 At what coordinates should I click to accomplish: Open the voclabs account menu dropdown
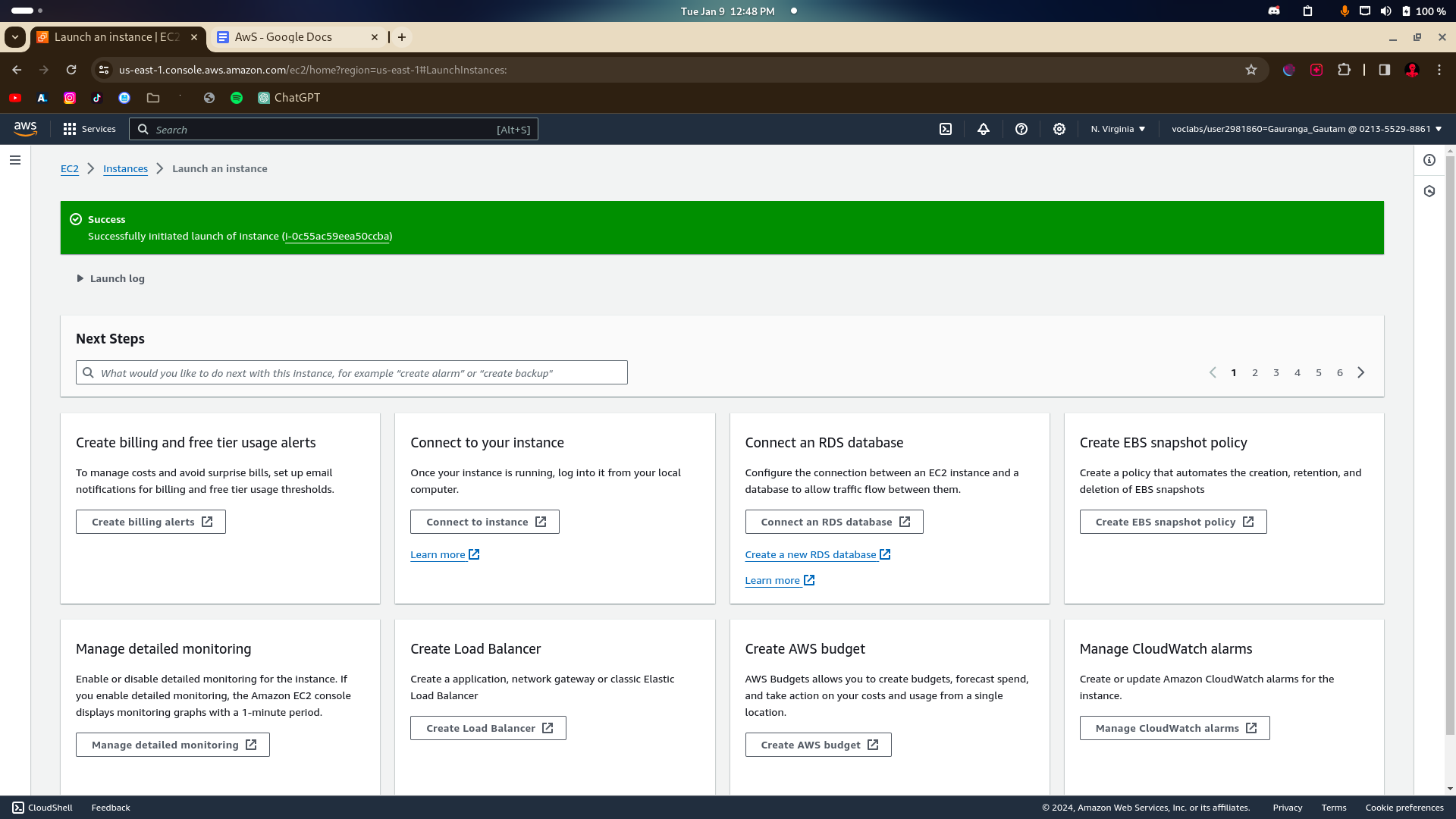(x=1306, y=129)
